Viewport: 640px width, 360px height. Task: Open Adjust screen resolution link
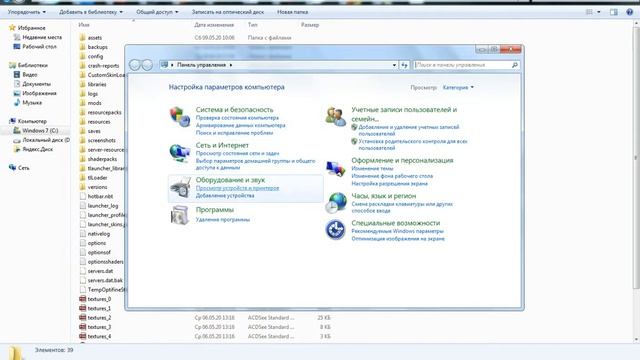click(389, 184)
